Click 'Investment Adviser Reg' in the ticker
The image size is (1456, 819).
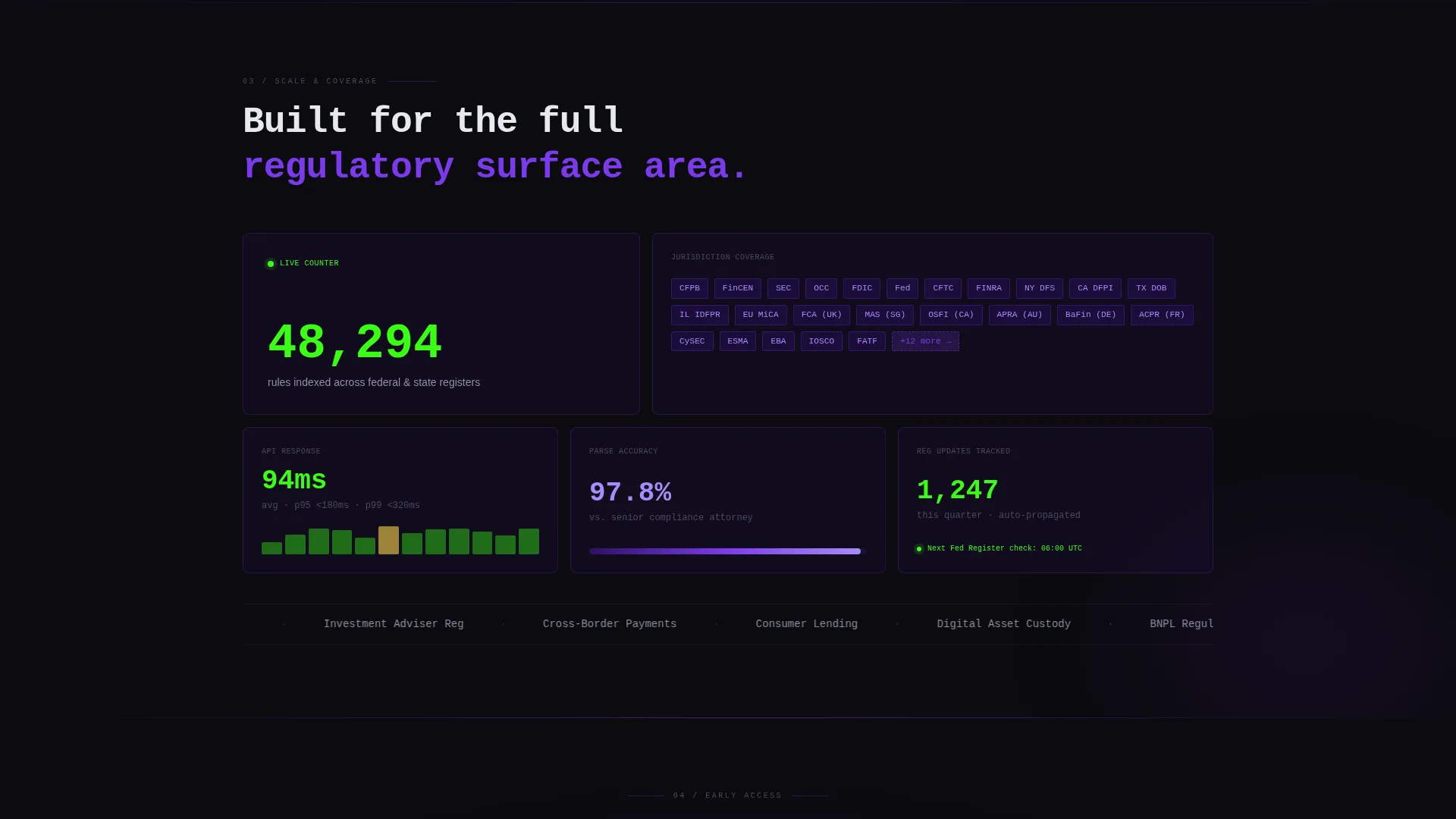pyautogui.click(x=394, y=624)
